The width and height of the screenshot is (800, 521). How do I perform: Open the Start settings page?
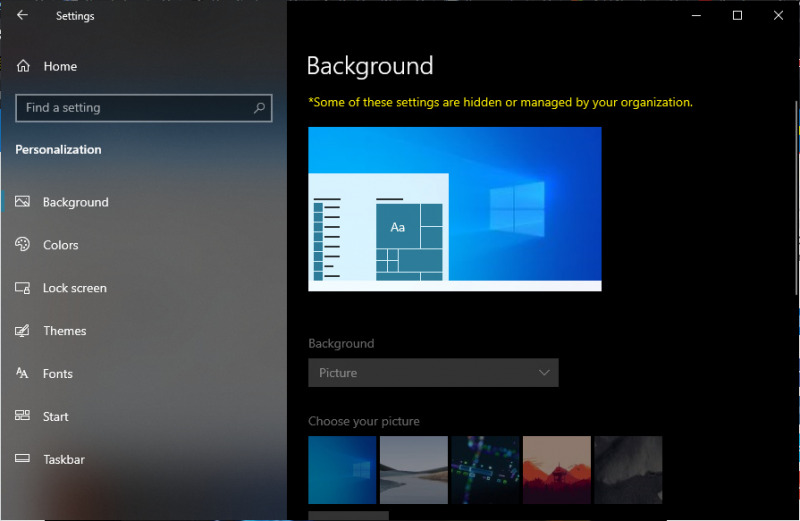[56, 416]
